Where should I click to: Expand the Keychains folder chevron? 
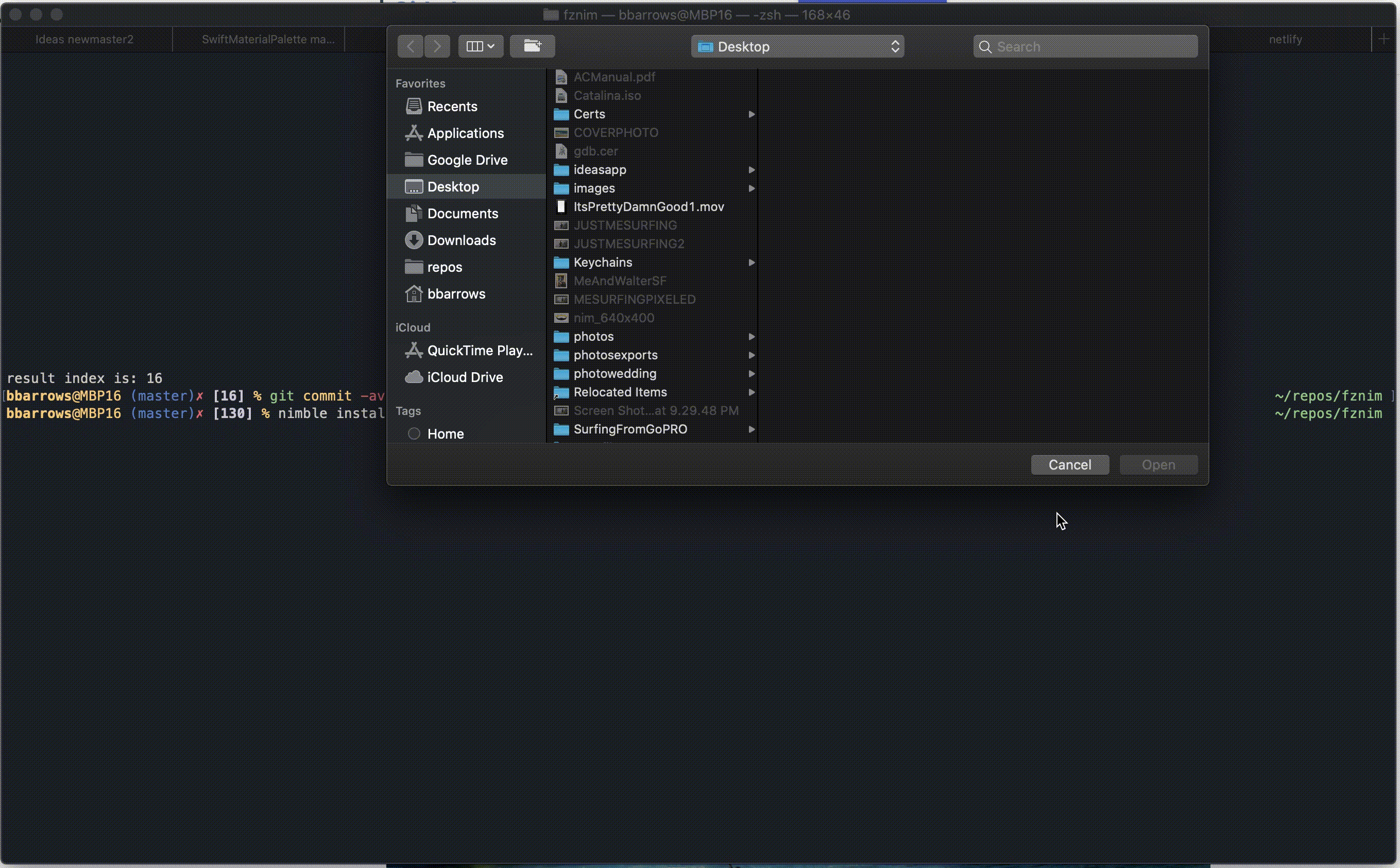pyautogui.click(x=751, y=263)
